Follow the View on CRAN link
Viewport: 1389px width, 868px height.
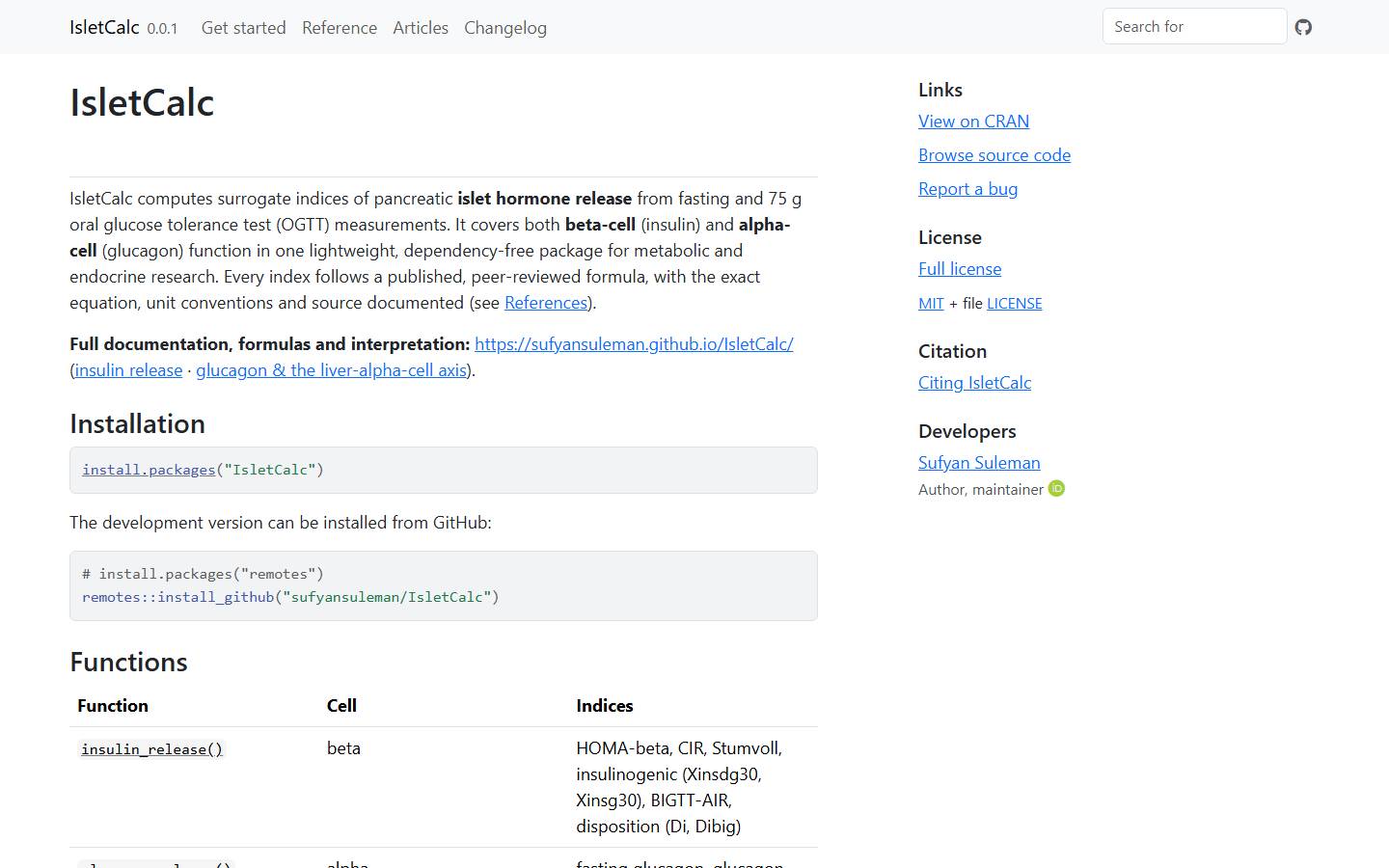(973, 122)
